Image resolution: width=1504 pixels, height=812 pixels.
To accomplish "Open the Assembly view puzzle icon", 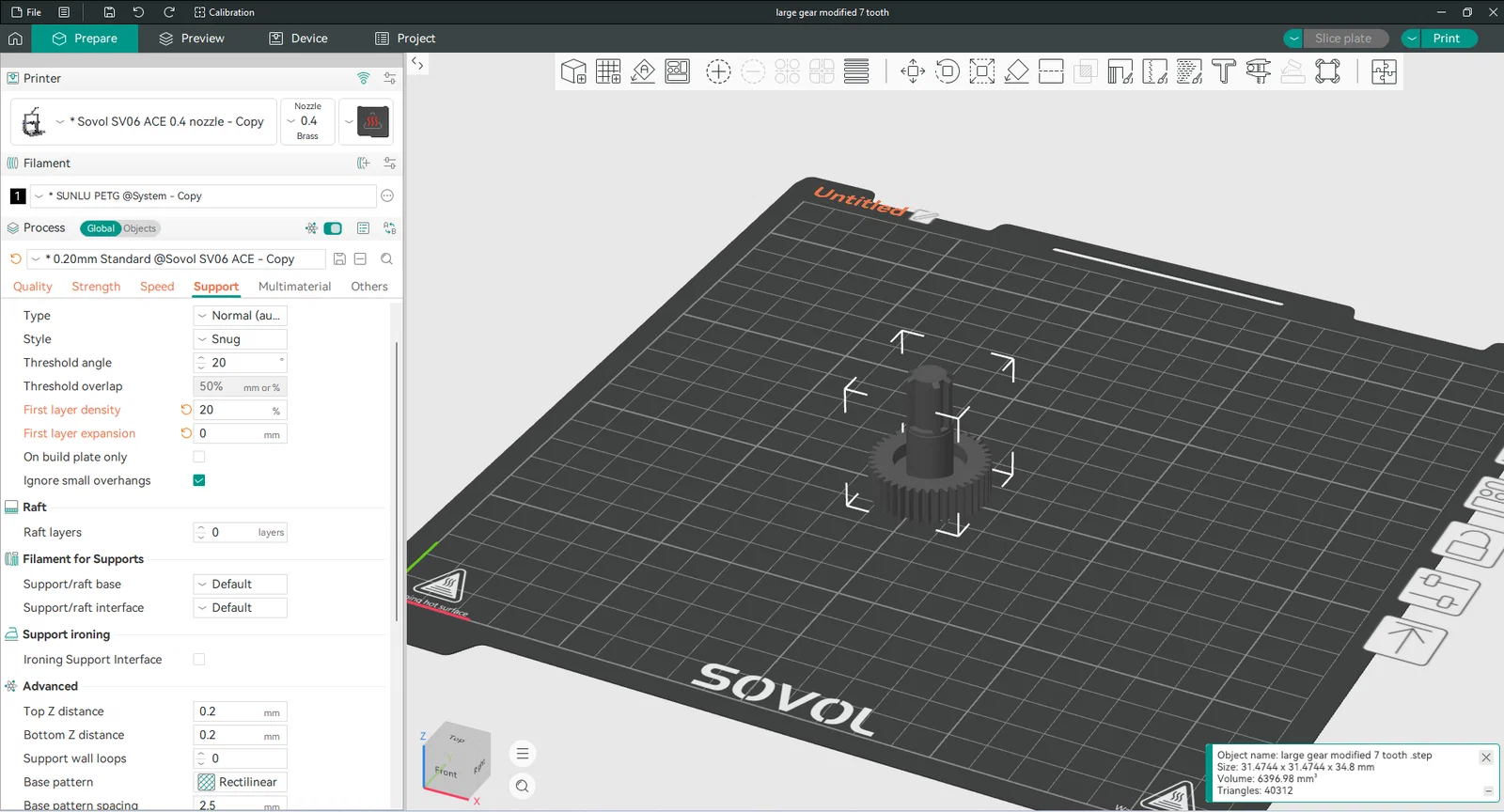I will (x=1384, y=71).
